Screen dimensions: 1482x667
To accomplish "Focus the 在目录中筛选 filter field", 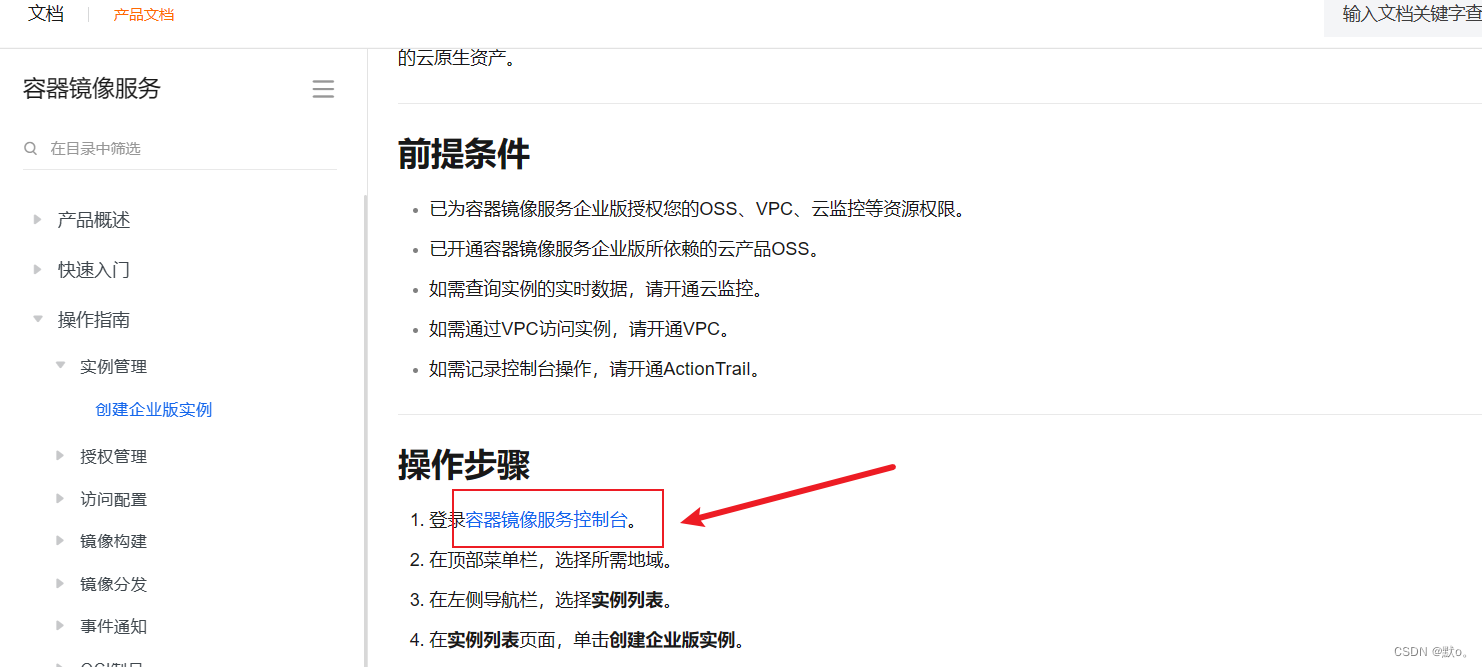I will [x=180, y=148].
